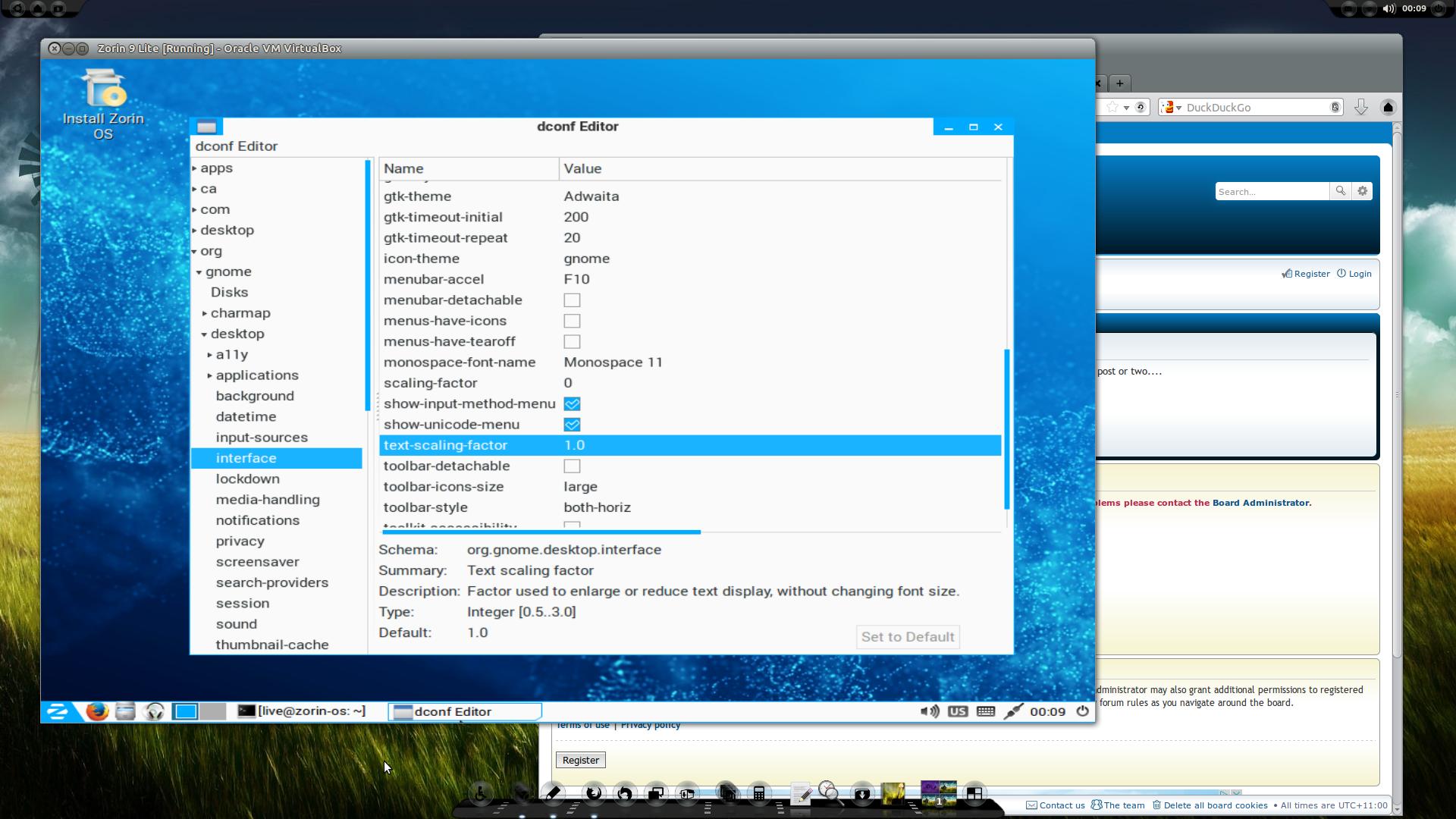Click the network connection plug icon
Viewport: 1456px width, 819px height.
[1013, 711]
